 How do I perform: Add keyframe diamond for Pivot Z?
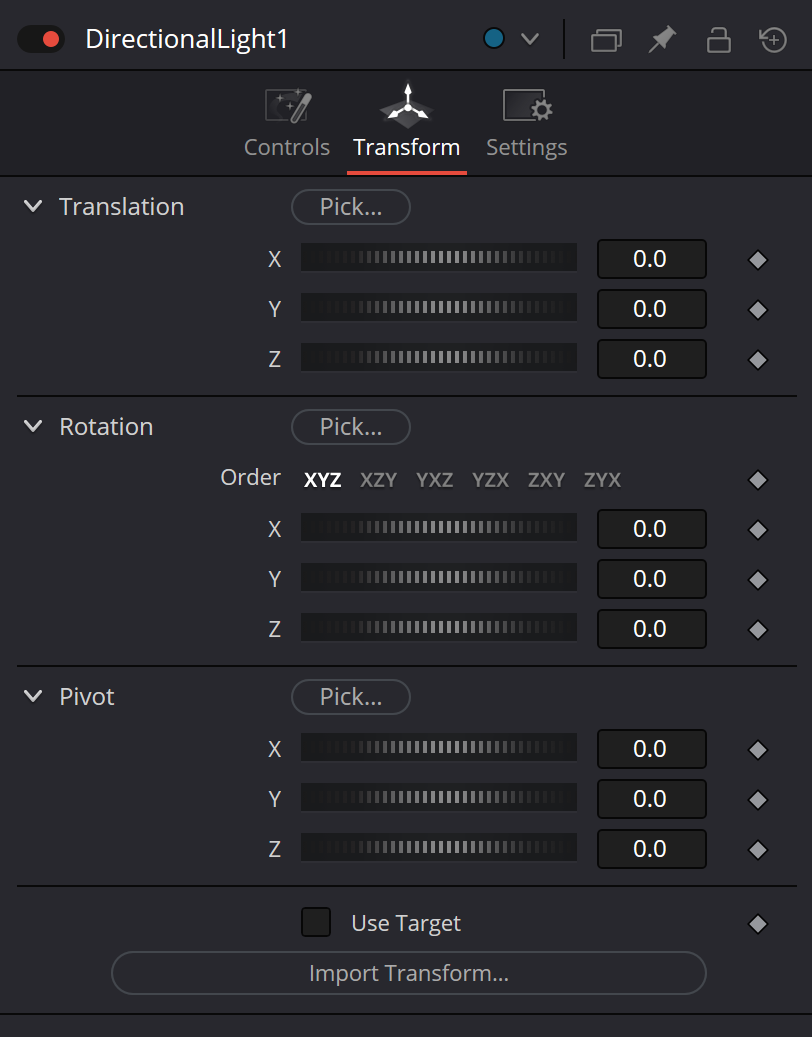pos(758,850)
